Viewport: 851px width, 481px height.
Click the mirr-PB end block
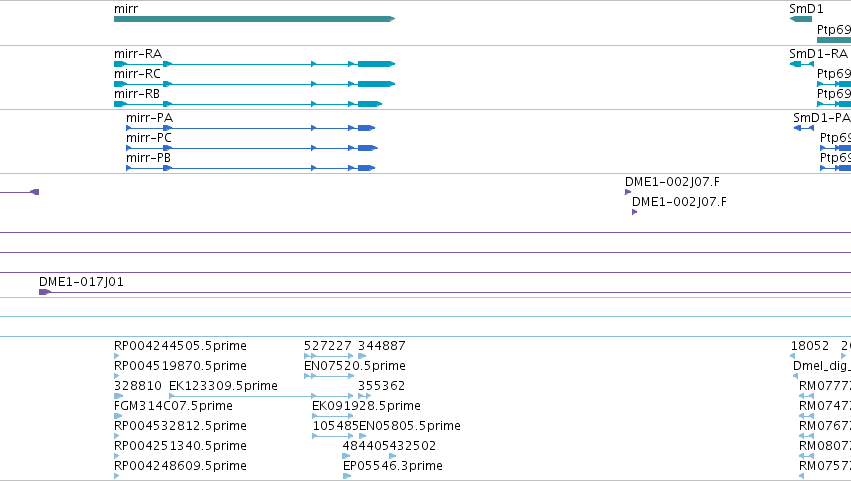click(366, 168)
